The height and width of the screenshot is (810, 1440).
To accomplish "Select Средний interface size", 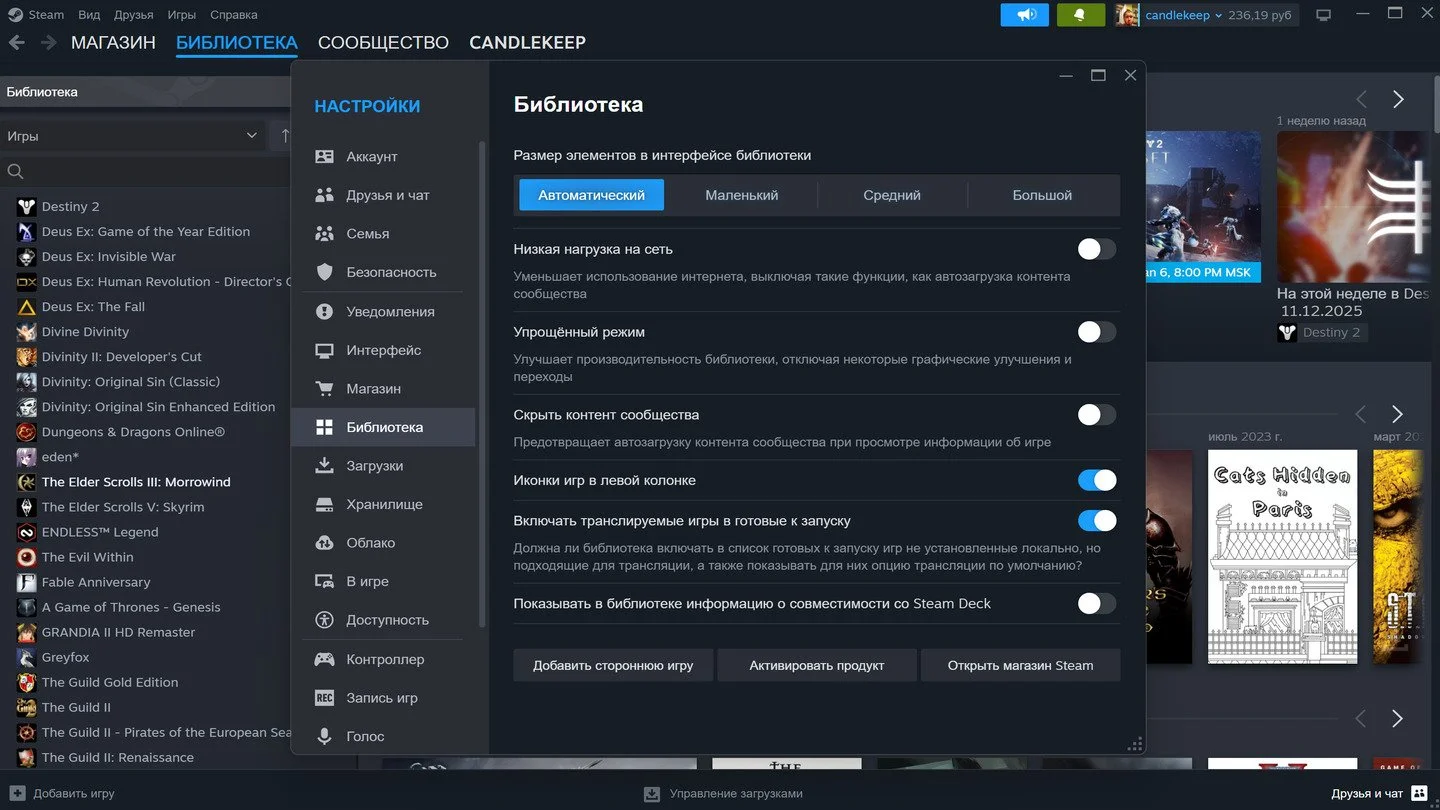I will 892,195.
